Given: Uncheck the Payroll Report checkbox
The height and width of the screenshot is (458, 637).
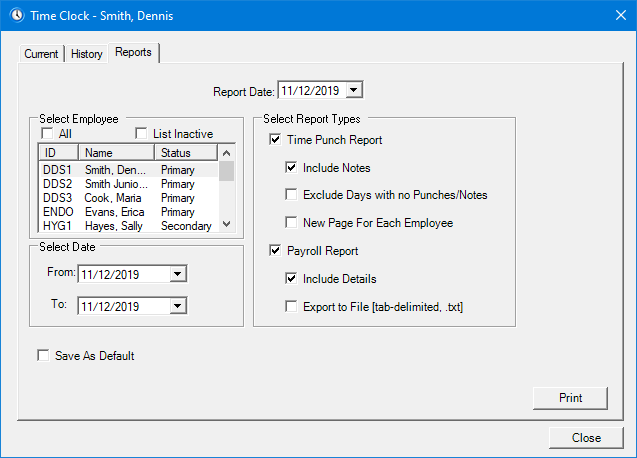Looking at the screenshot, I should point(275,250).
